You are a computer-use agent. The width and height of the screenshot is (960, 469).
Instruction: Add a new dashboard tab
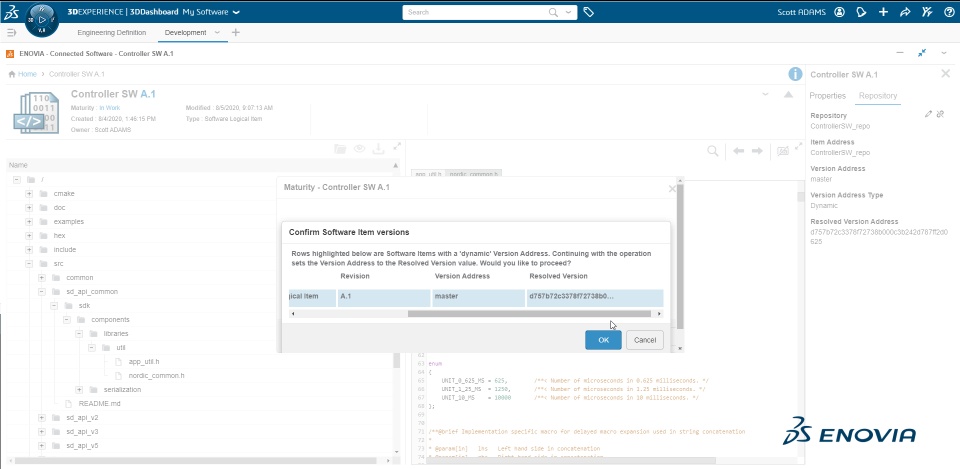coord(236,32)
